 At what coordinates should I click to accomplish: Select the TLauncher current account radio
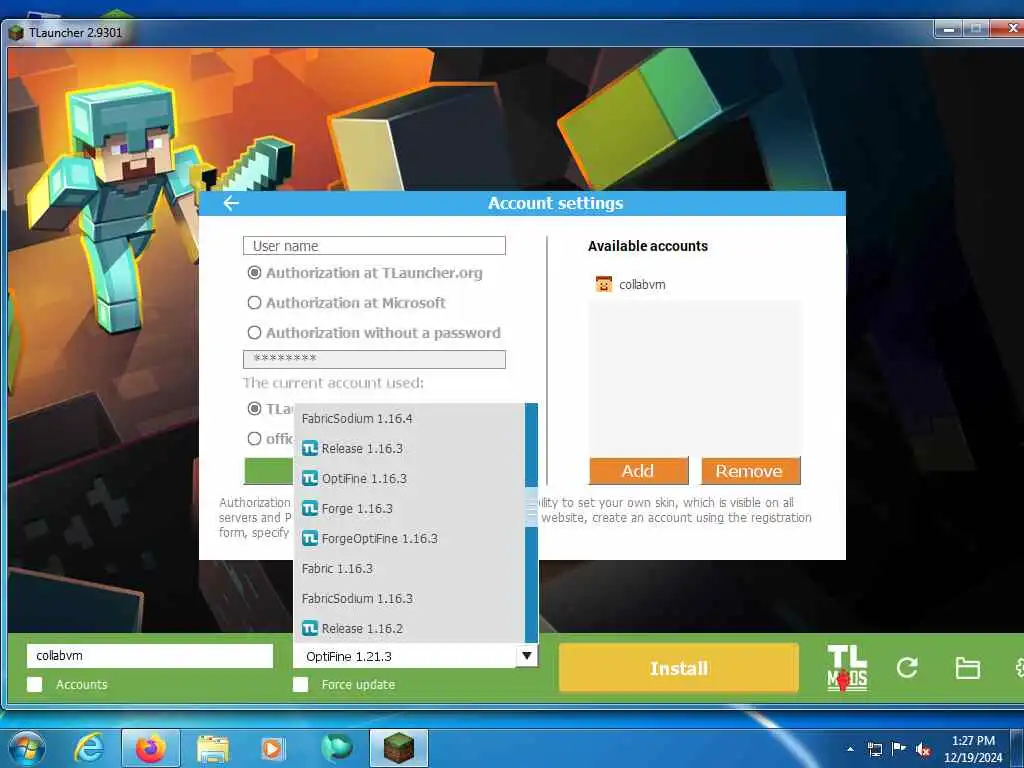[254, 409]
